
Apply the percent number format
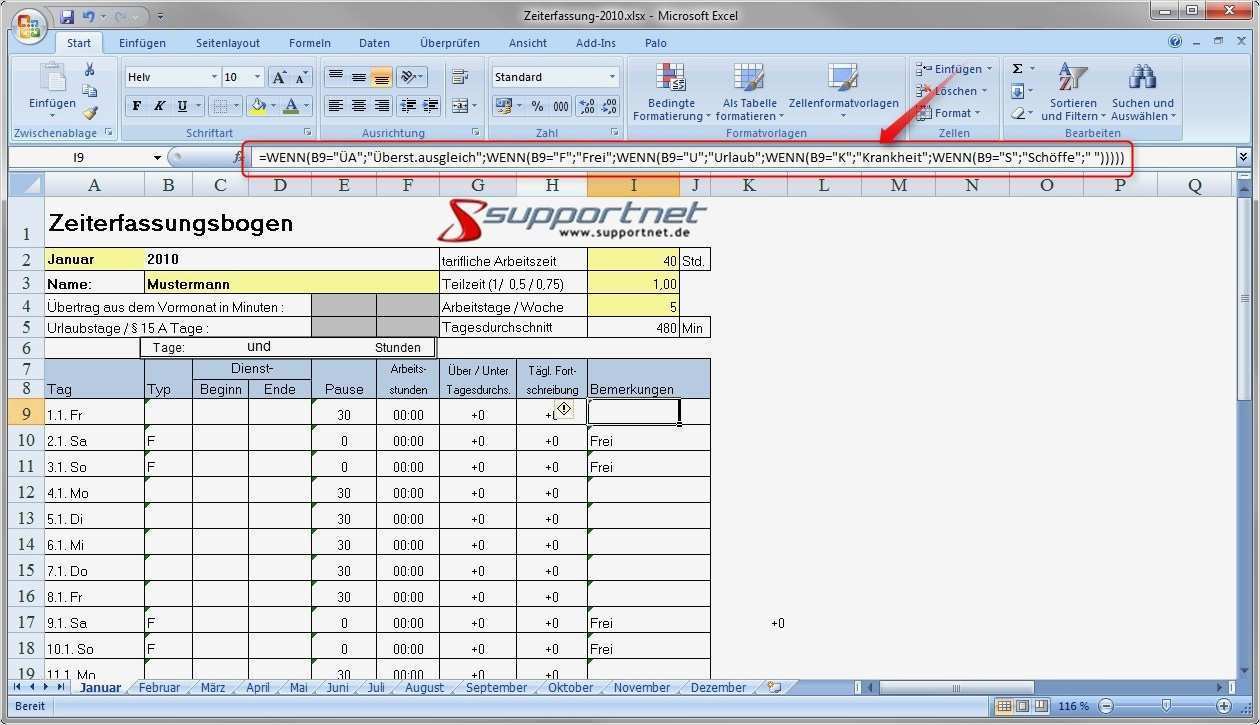(536, 107)
